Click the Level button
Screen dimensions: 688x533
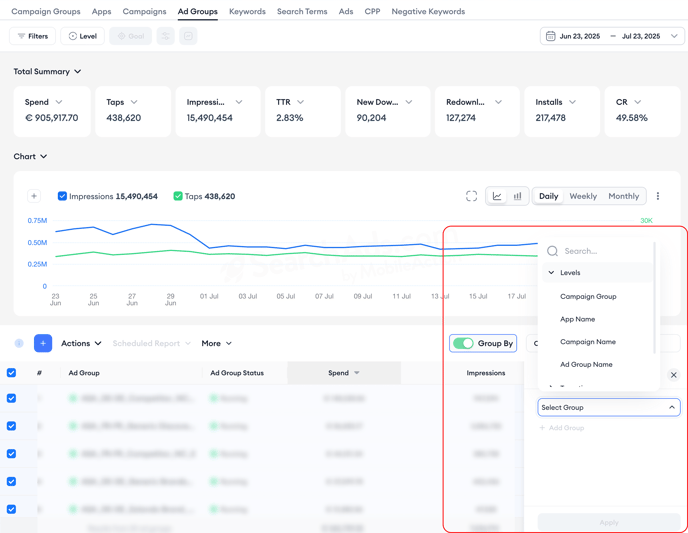tap(82, 36)
